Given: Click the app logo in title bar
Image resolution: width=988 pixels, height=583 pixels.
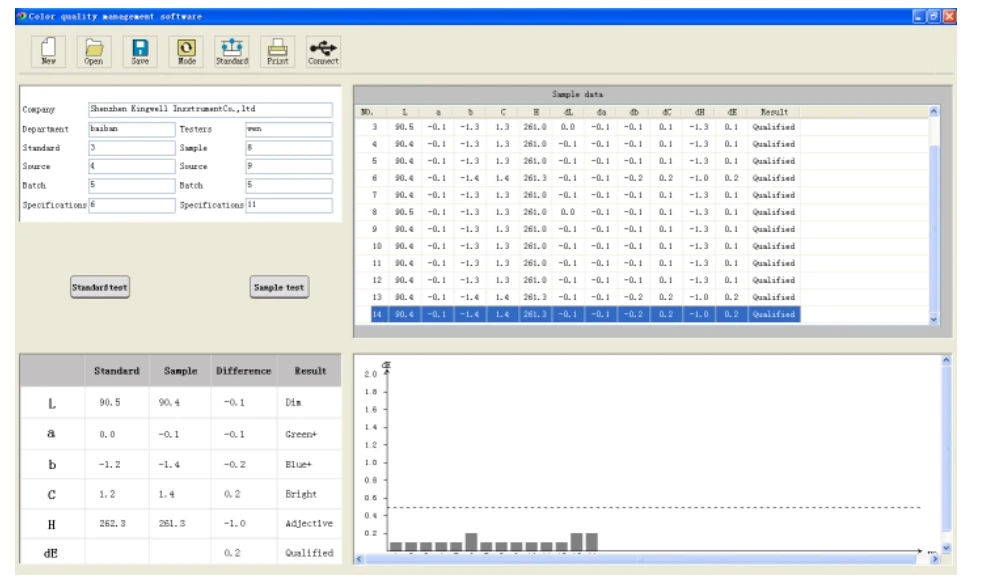Looking at the screenshot, I should (22, 16).
